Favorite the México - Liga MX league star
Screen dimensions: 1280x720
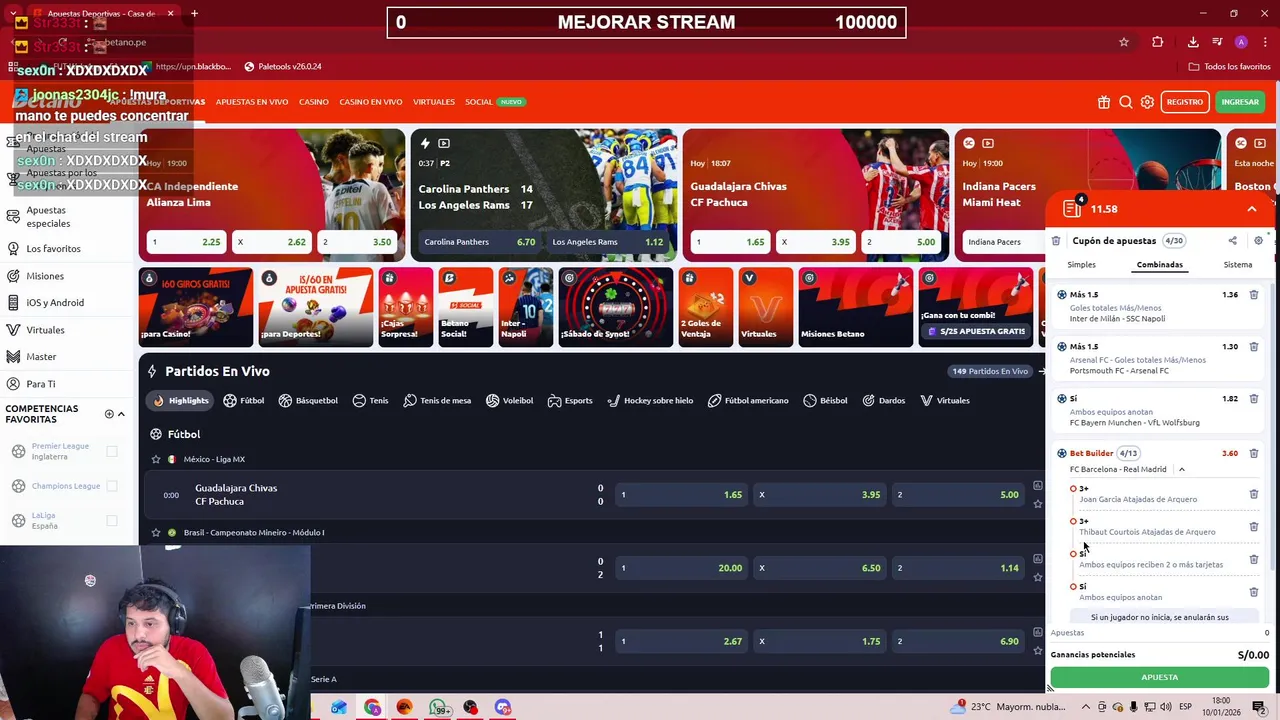pos(156,459)
